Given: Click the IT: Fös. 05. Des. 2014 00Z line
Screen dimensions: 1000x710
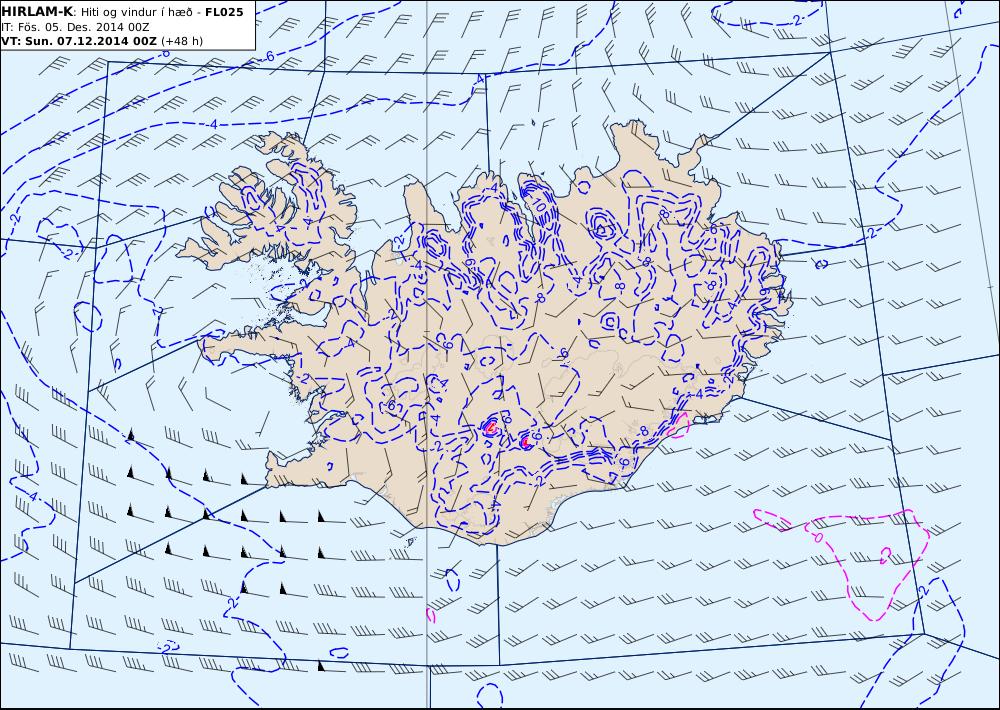Looking at the screenshot, I should 75,27.
